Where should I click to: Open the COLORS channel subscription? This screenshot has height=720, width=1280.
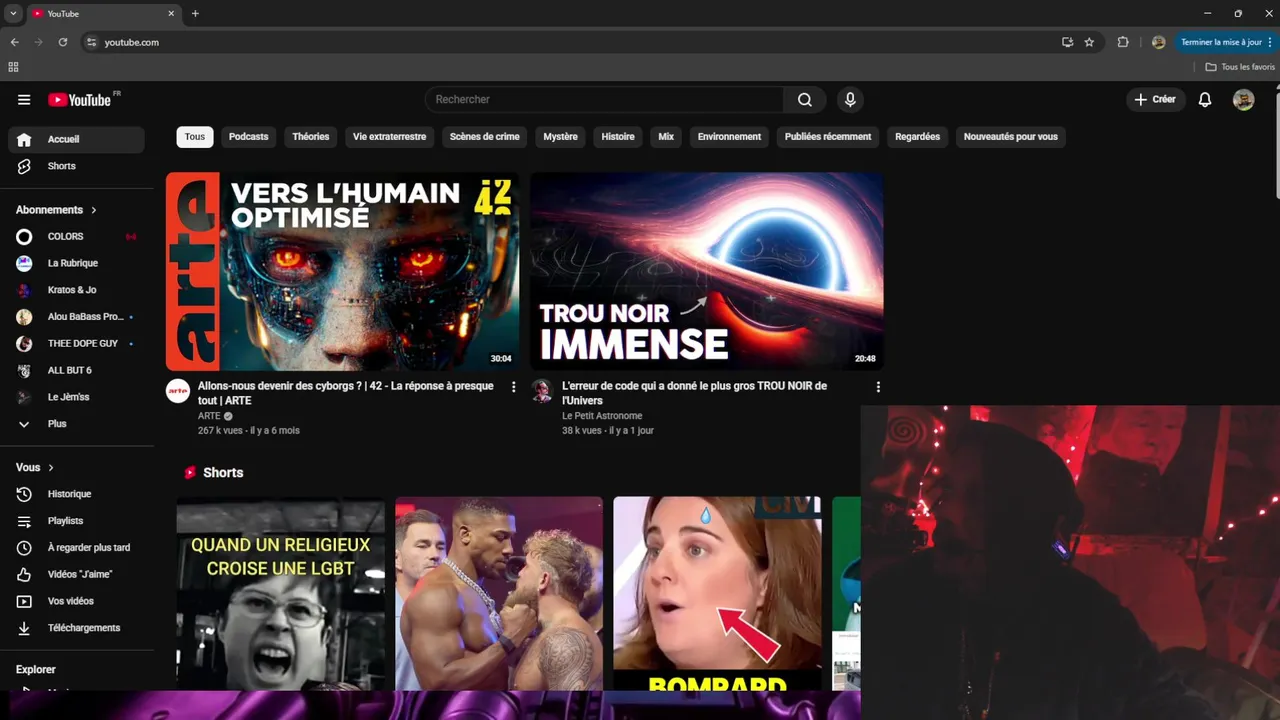(x=76, y=237)
